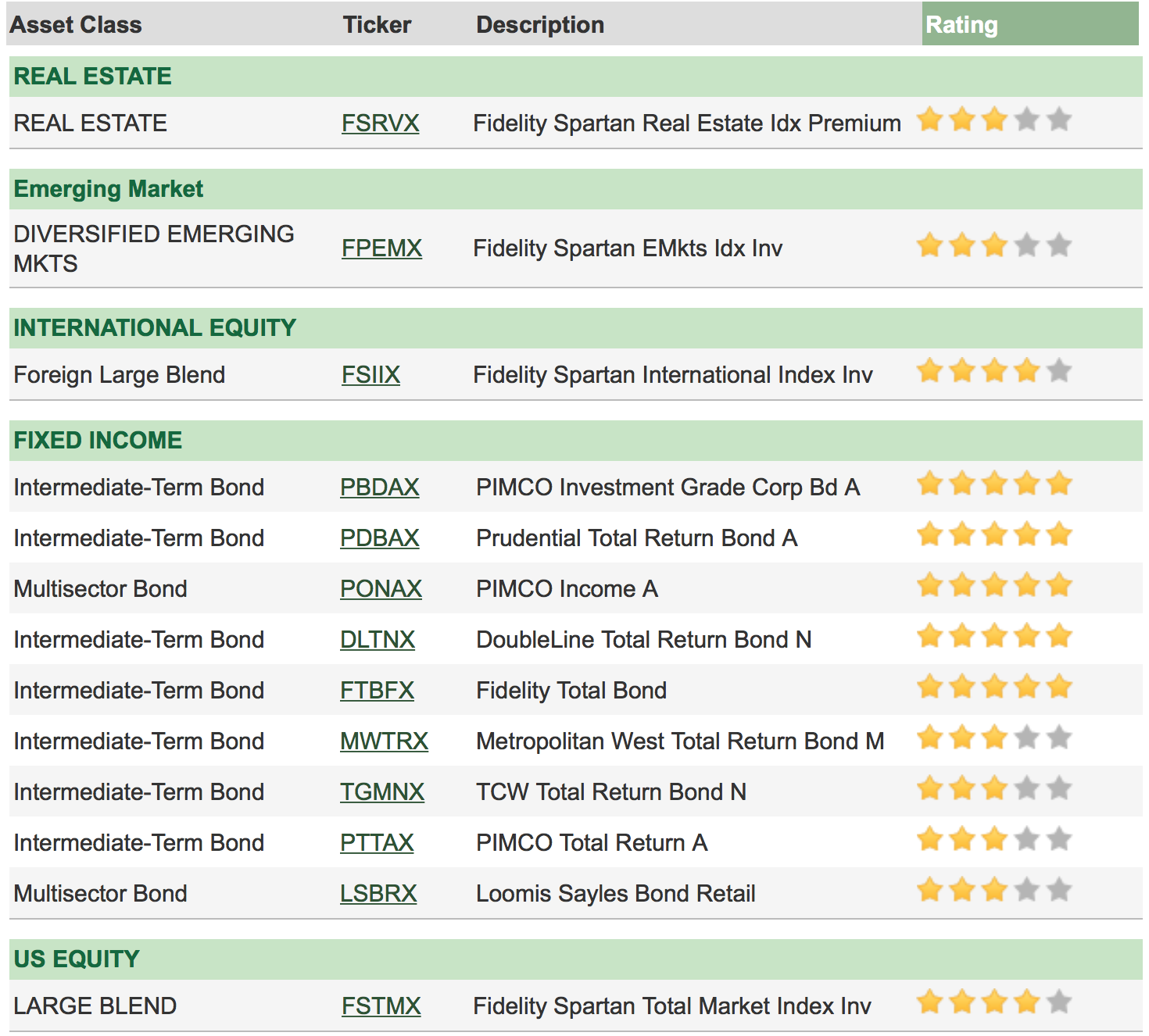The height and width of the screenshot is (1036, 1149).
Task: Click 'PIMCO Total Return A' description
Action: coord(592,843)
